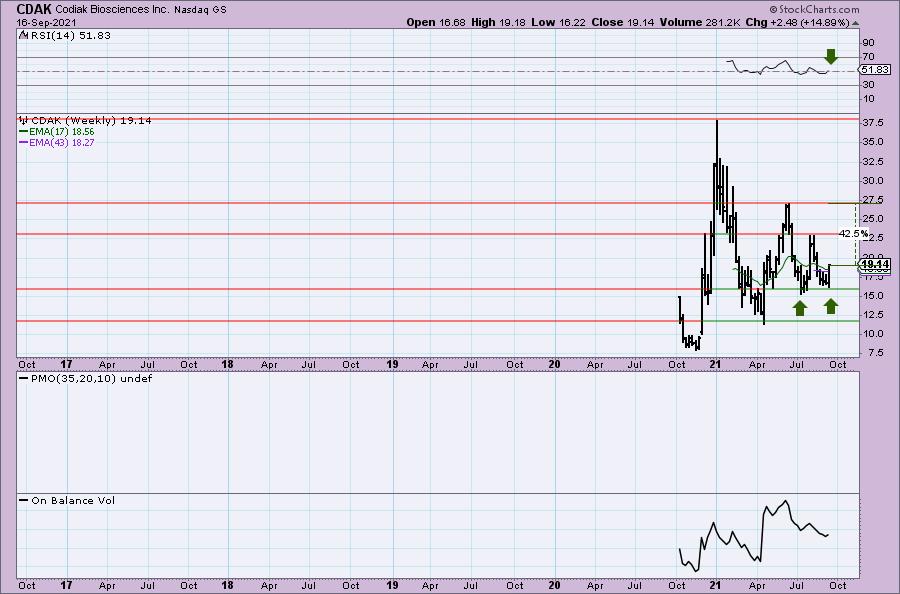Click the PMO(35,20,10) undef indicator label
Image resolution: width=900 pixels, height=594 pixels.
pos(91,379)
